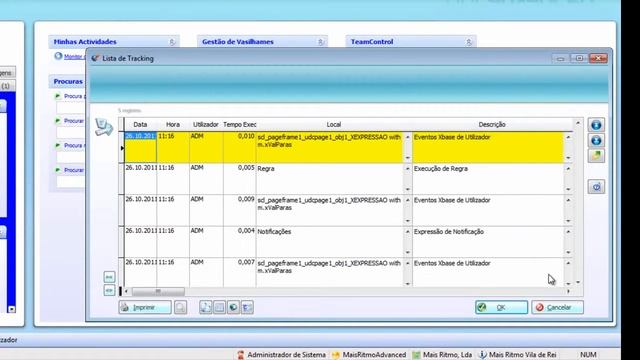The height and width of the screenshot is (360, 640).
Task: Click the Notificações local cell
Action: [x=330, y=241]
